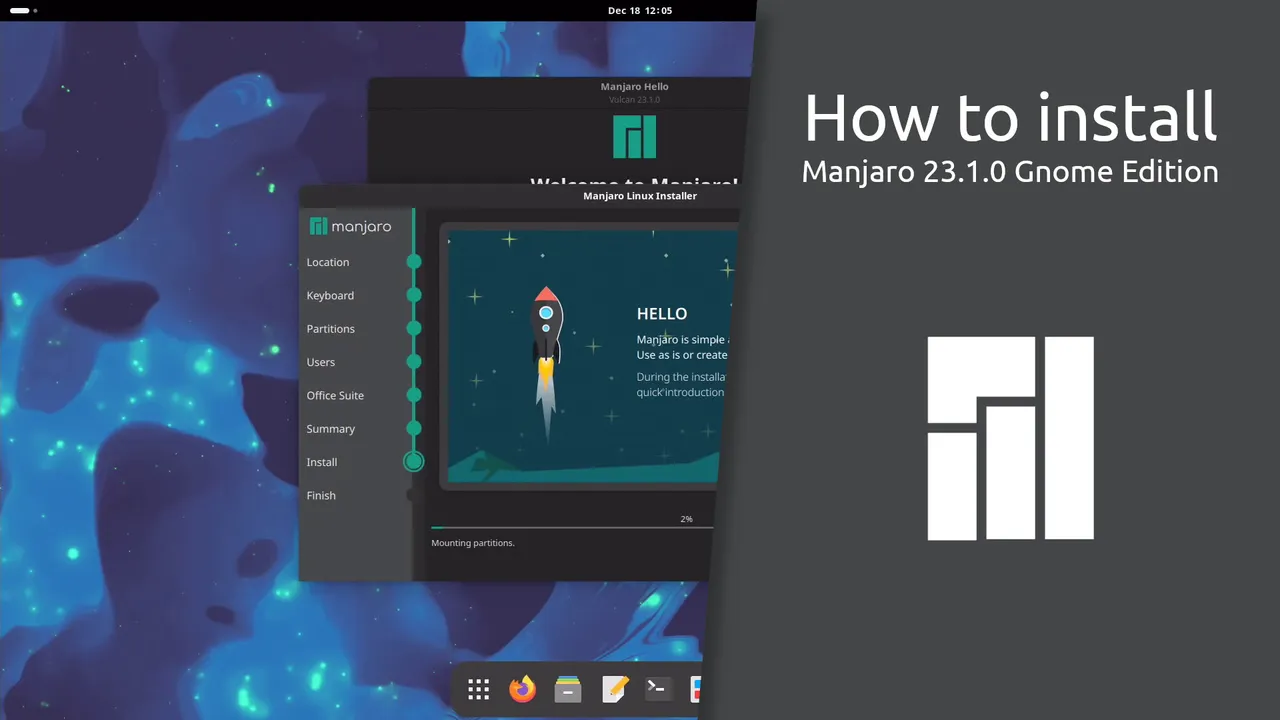The image size is (1280, 720).
Task: Select the Users step in installer
Action: [x=321, y=362]
